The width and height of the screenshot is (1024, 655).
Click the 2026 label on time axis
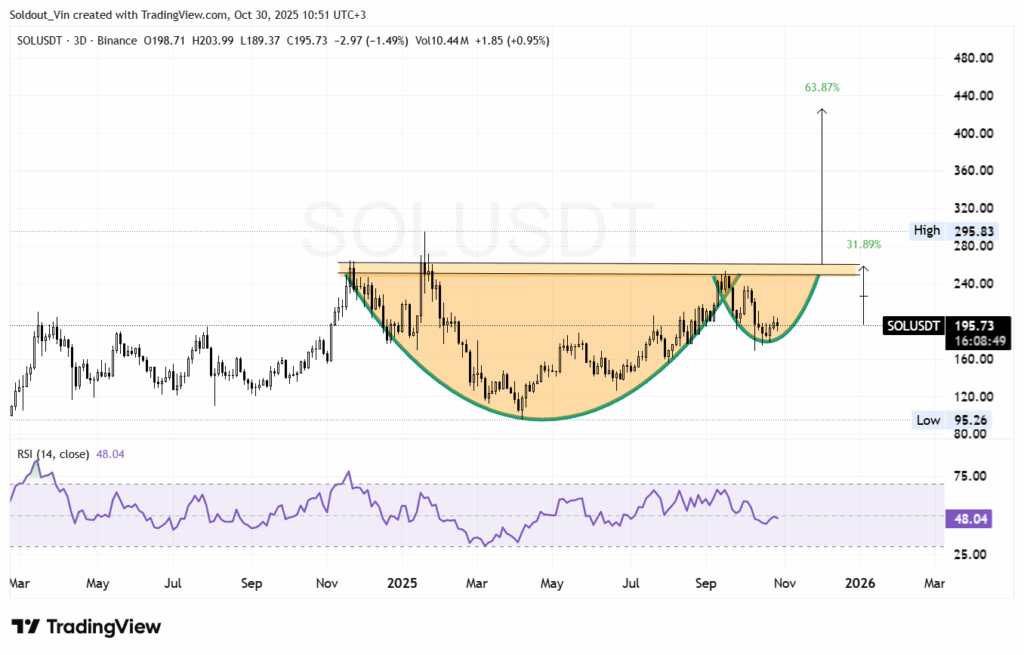(x=861, y=582)
